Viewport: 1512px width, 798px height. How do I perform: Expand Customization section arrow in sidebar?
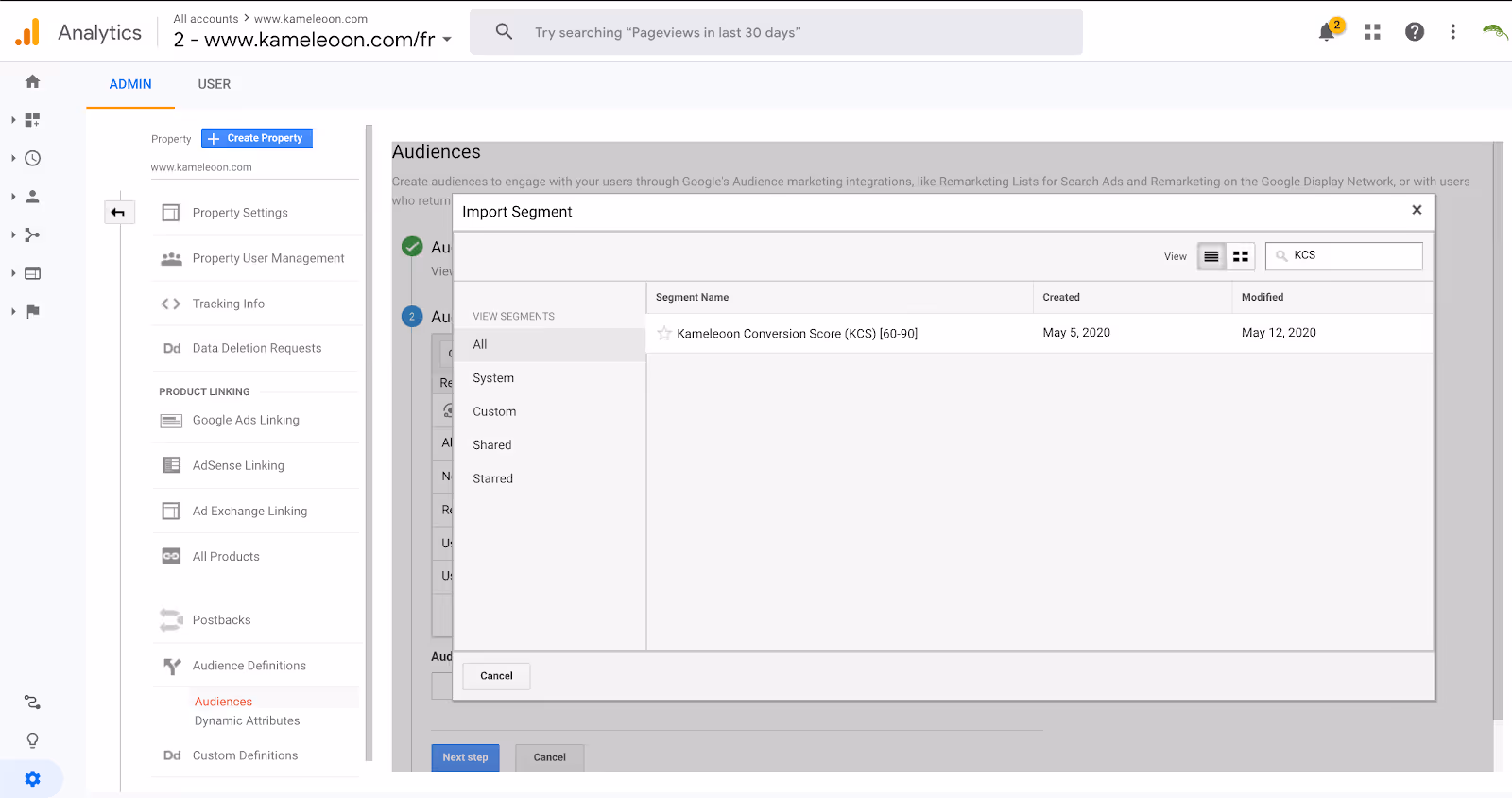coord(13,120)
